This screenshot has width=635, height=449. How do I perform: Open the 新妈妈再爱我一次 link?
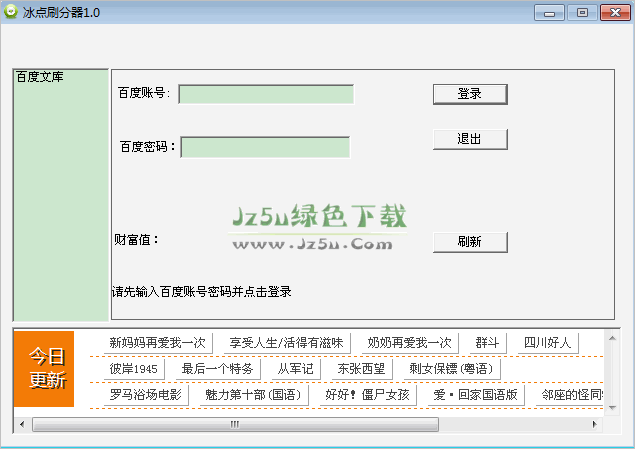[158, 343]
